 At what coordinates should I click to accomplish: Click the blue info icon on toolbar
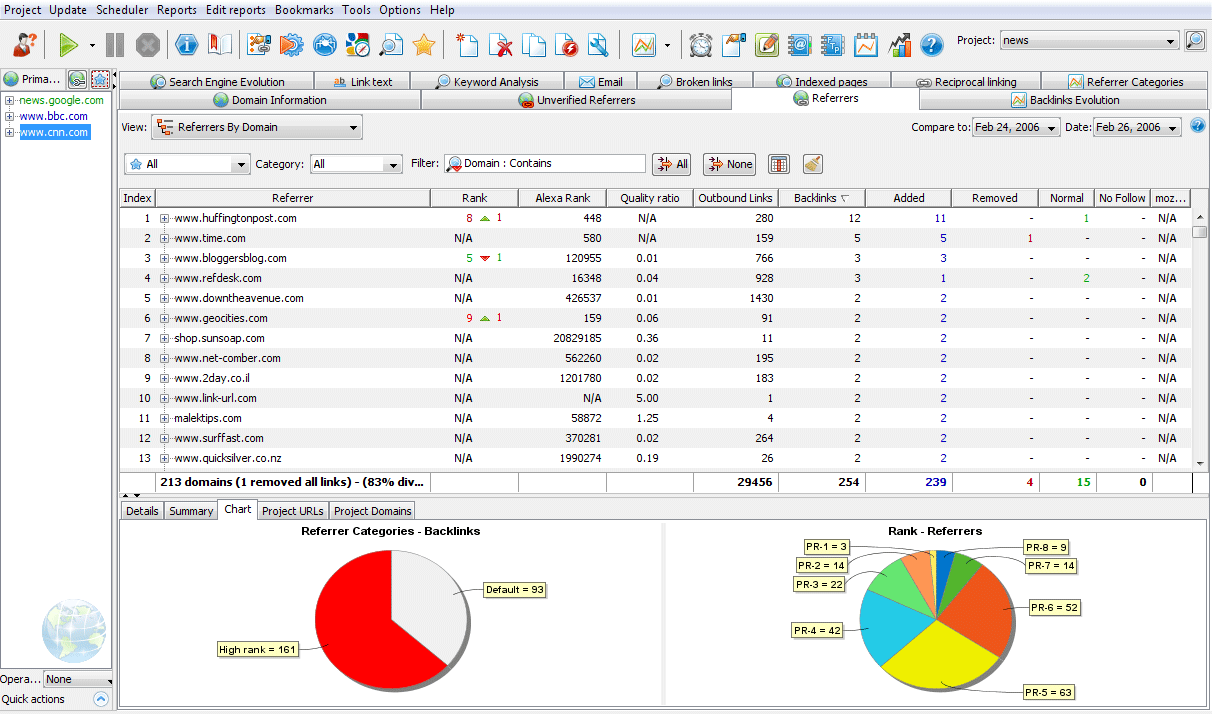coord(187,45)
